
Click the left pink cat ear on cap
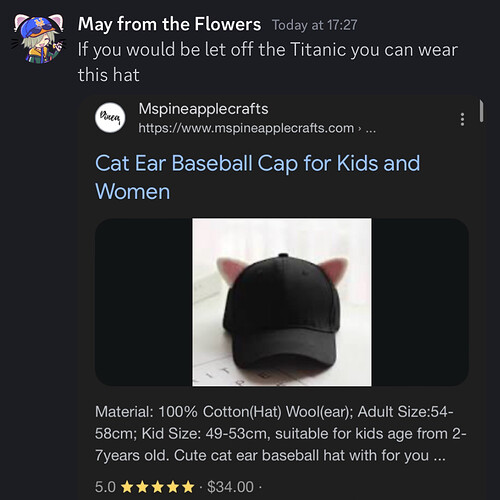click(x=230, y=270)
